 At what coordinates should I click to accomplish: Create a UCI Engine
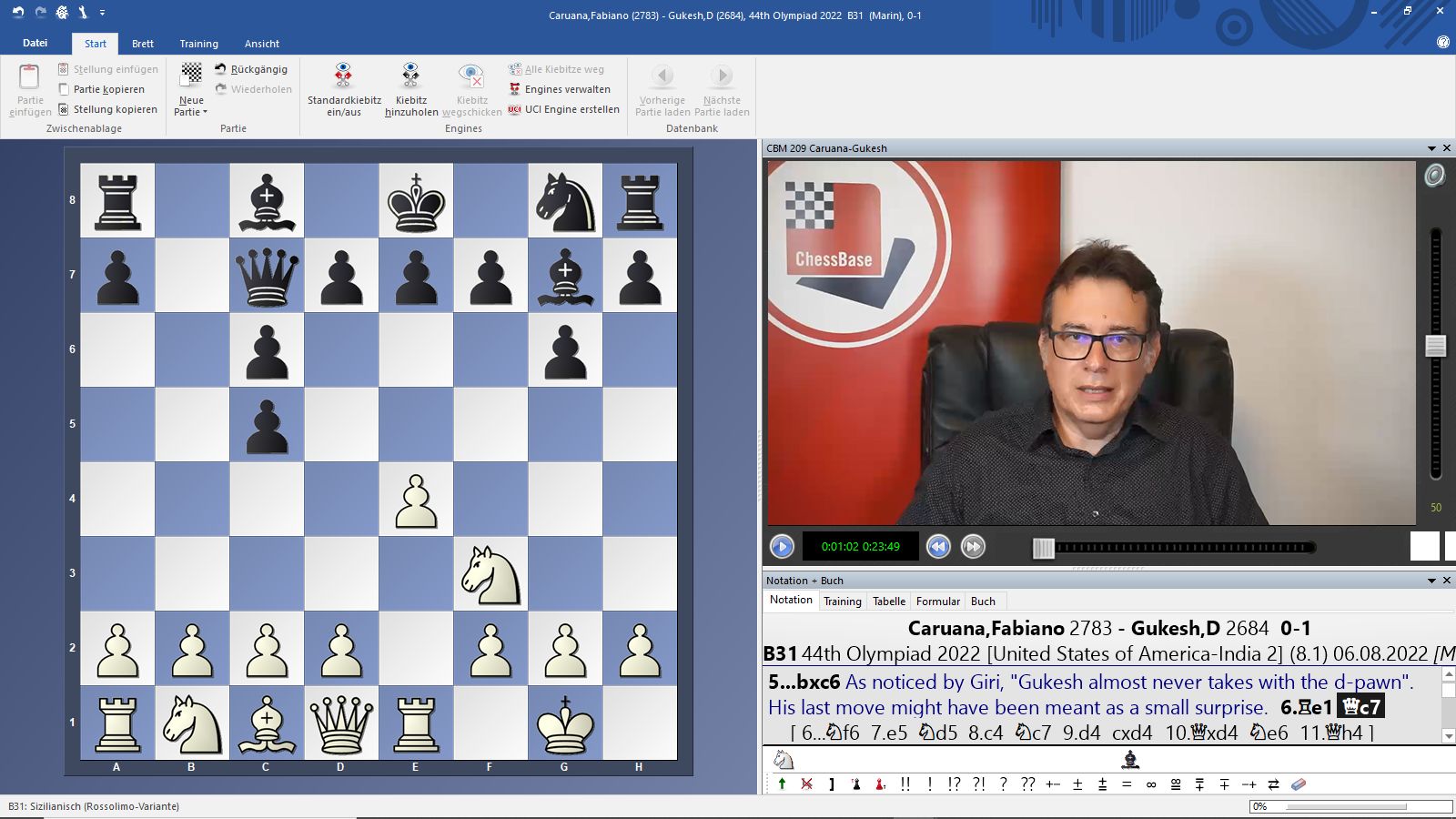click(x=565, y=109)
